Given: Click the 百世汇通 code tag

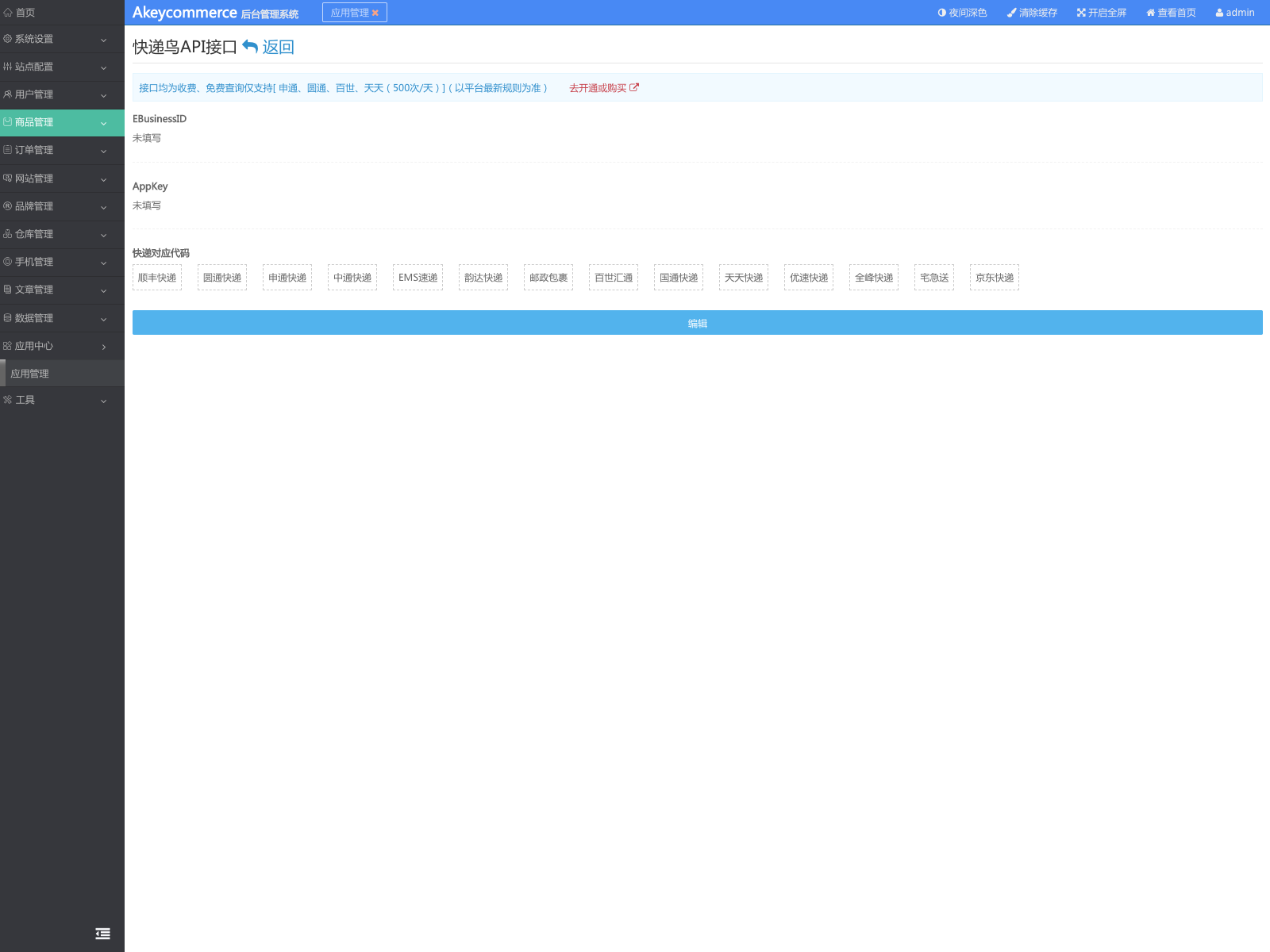Looking at the screenshot, I should [x=614, y=278].
